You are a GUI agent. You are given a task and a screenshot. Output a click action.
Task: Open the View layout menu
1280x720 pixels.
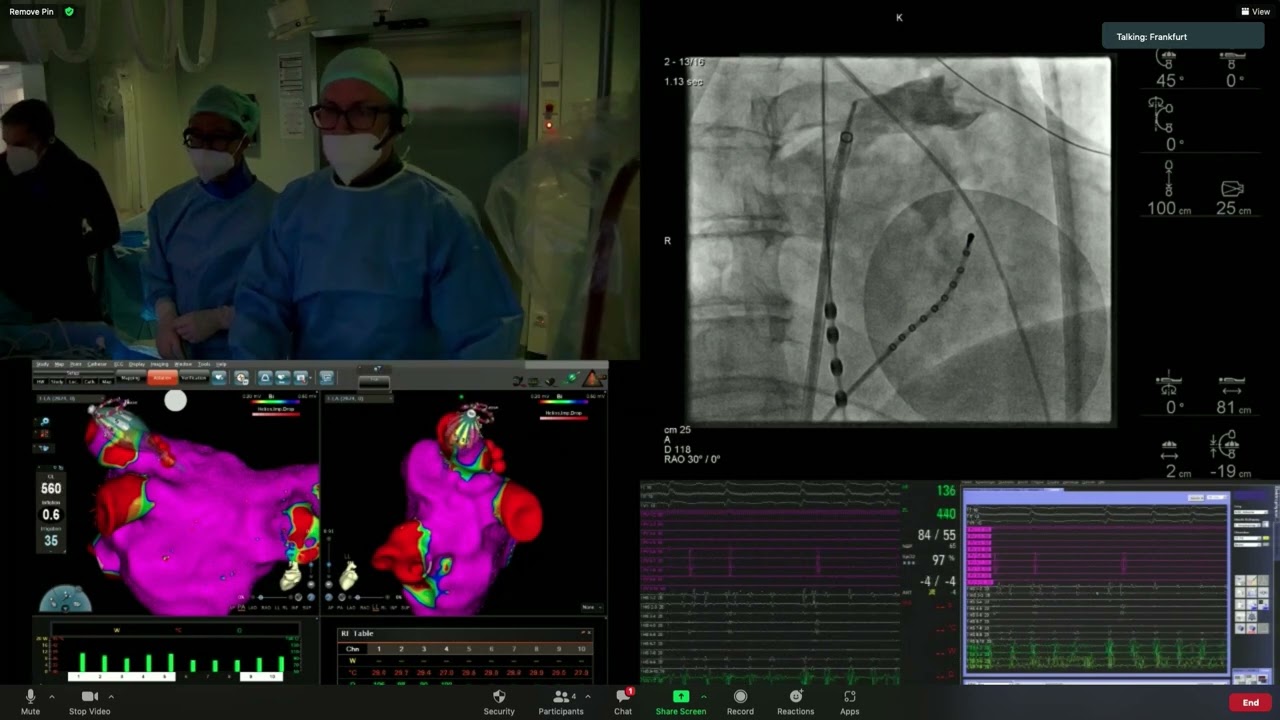pos(1255,11)
